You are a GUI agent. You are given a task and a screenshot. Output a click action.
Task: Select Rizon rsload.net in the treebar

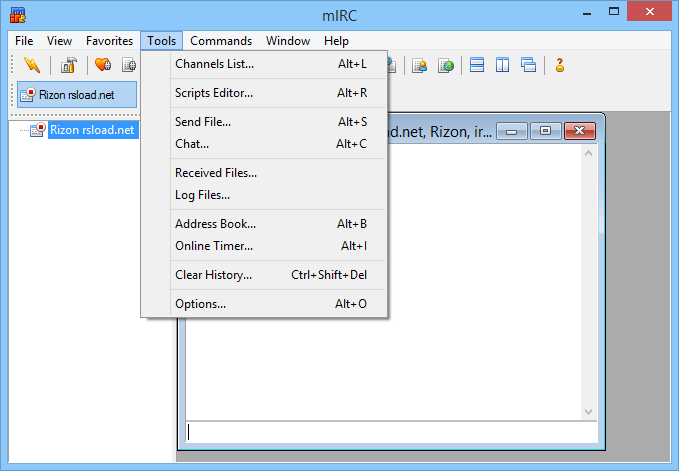pyautogui.click(x=92, y=130)
